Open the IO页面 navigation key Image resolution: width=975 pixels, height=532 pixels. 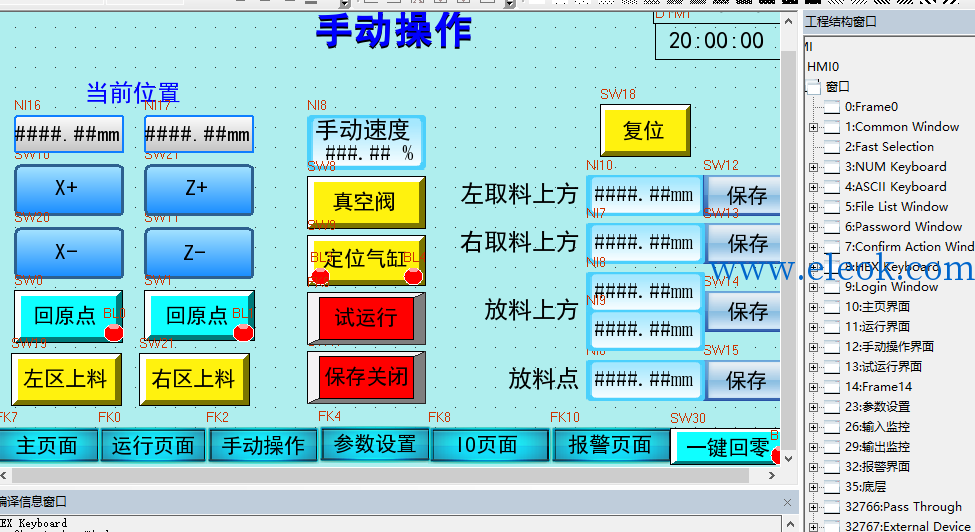pos(490,444)
